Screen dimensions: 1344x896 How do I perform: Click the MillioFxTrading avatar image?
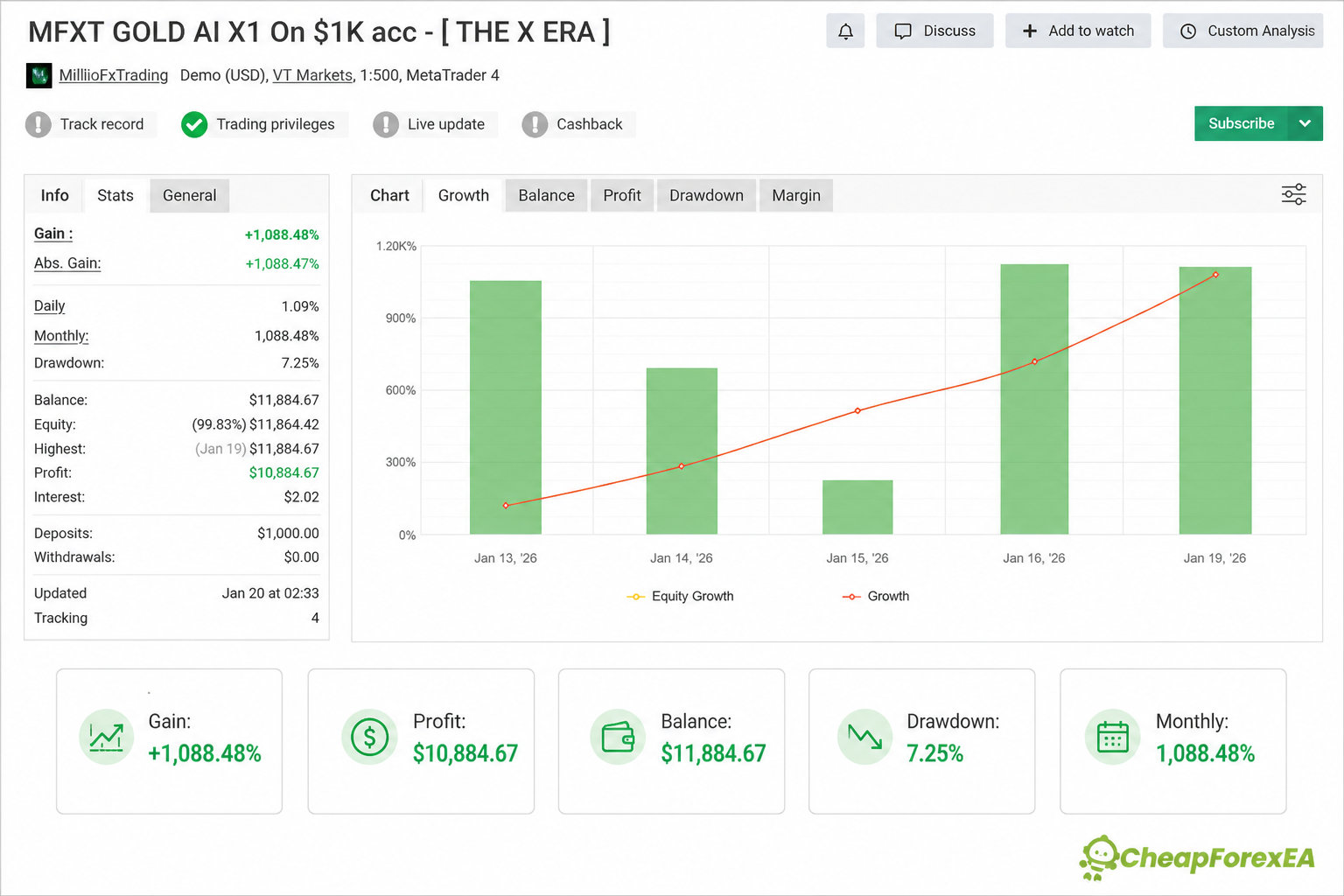[39, 75]
